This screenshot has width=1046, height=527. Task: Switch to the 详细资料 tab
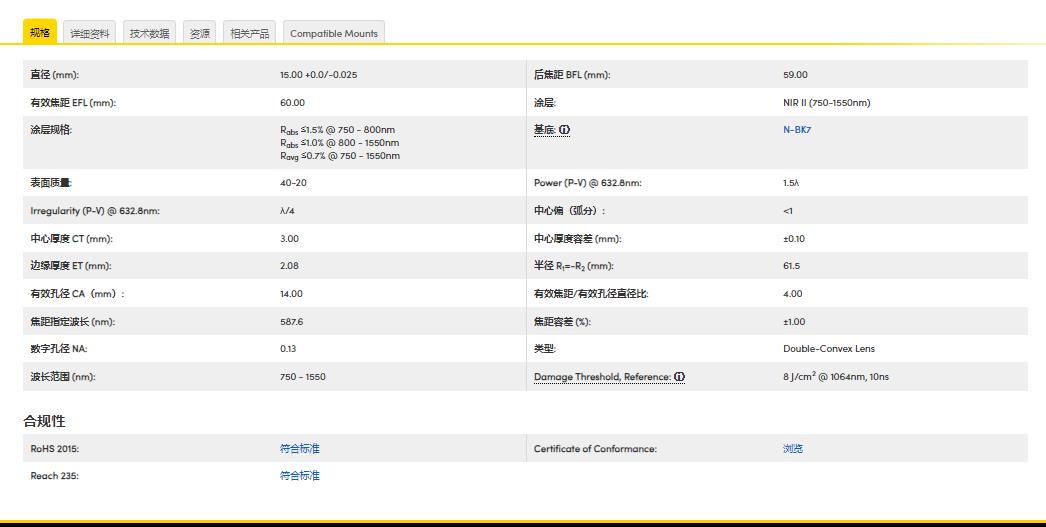pos(90,33)
